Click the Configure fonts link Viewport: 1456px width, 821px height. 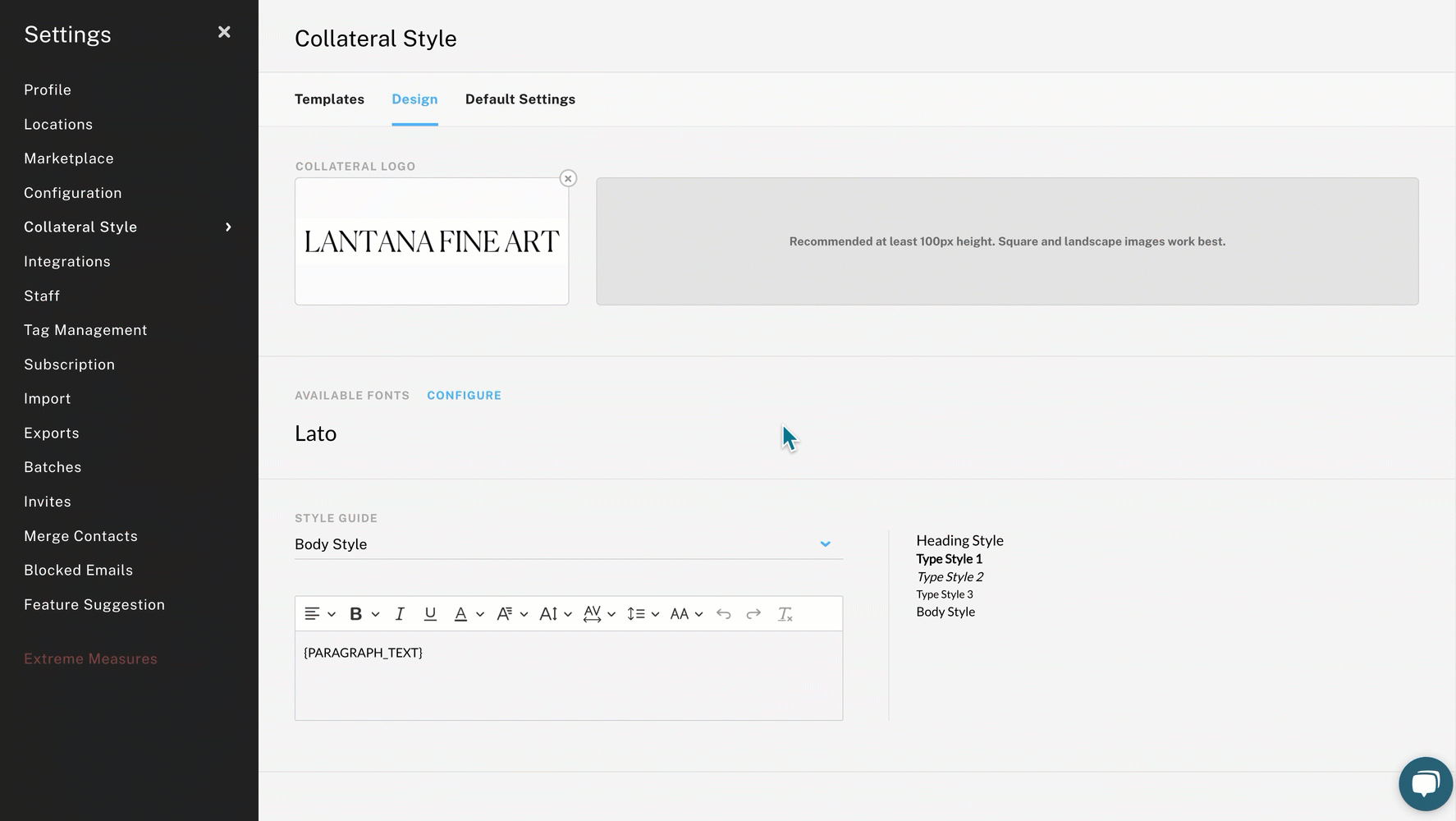pyautogui.click(x=464, y=396)
